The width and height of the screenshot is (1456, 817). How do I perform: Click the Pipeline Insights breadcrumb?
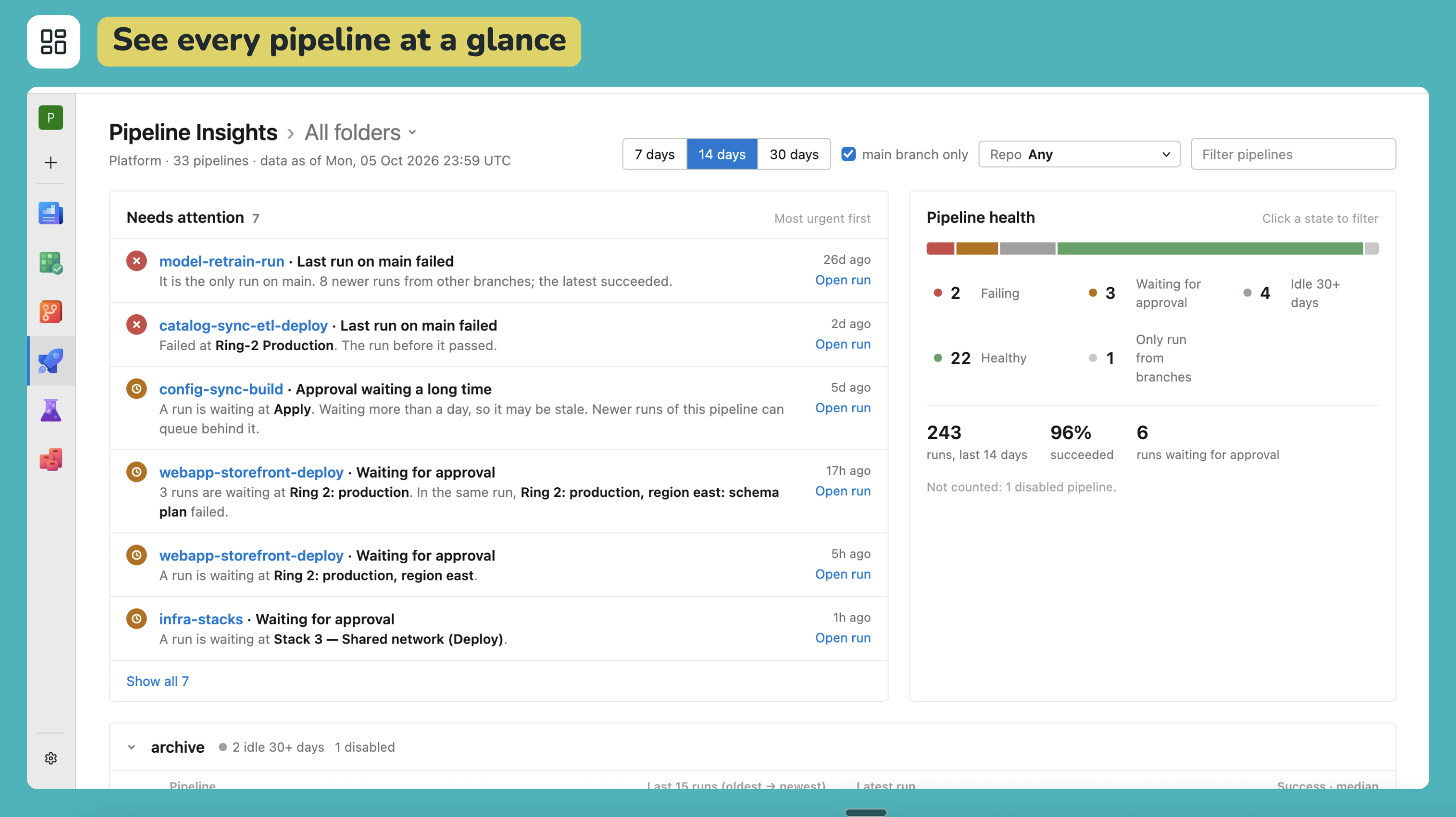point(193,132)
